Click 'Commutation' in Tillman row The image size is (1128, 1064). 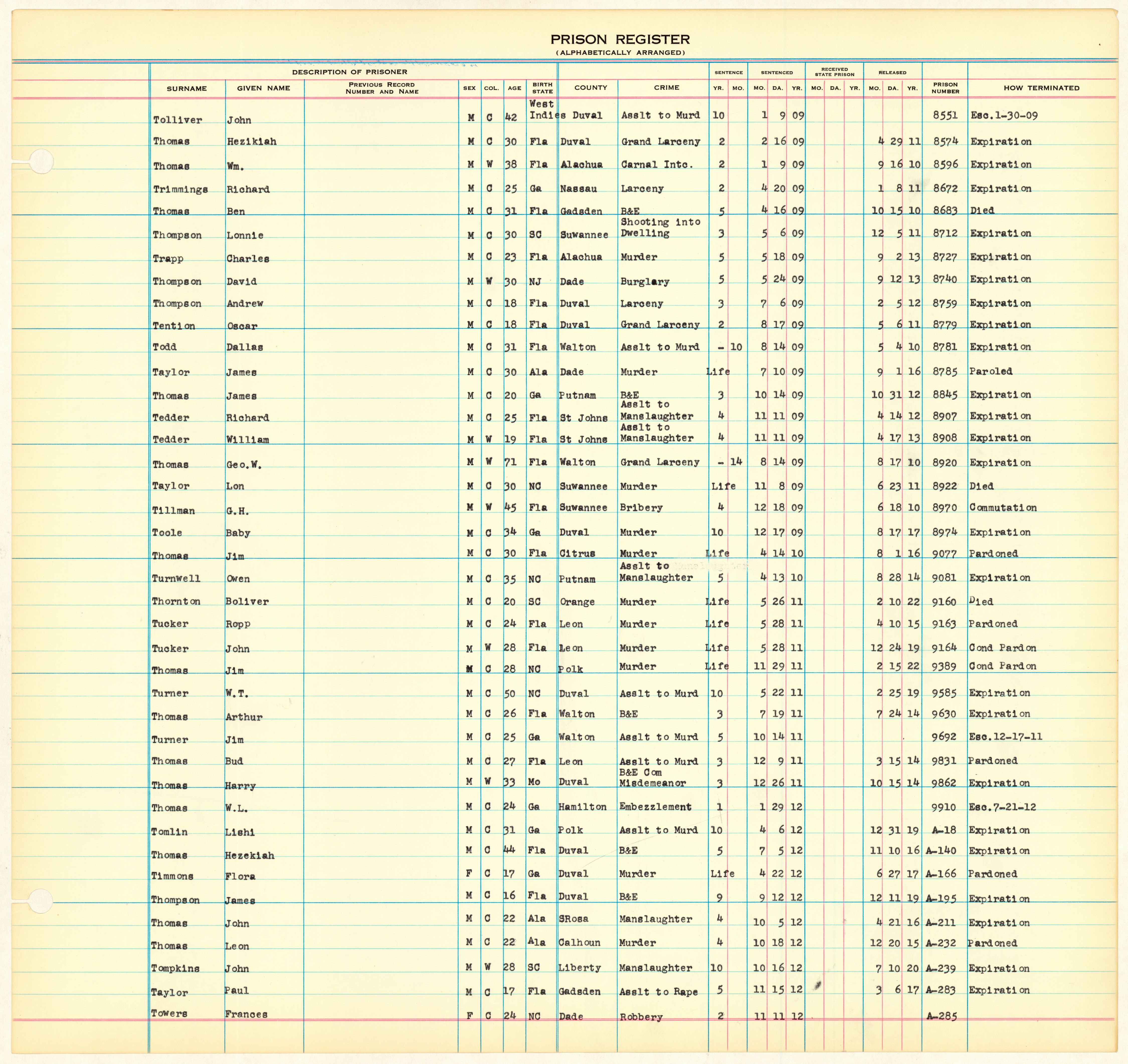(1003, 508)
